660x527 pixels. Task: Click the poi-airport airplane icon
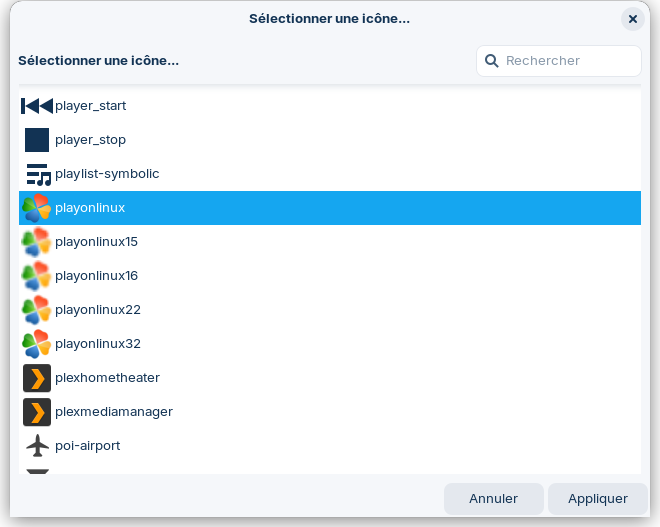coord(37,446)
